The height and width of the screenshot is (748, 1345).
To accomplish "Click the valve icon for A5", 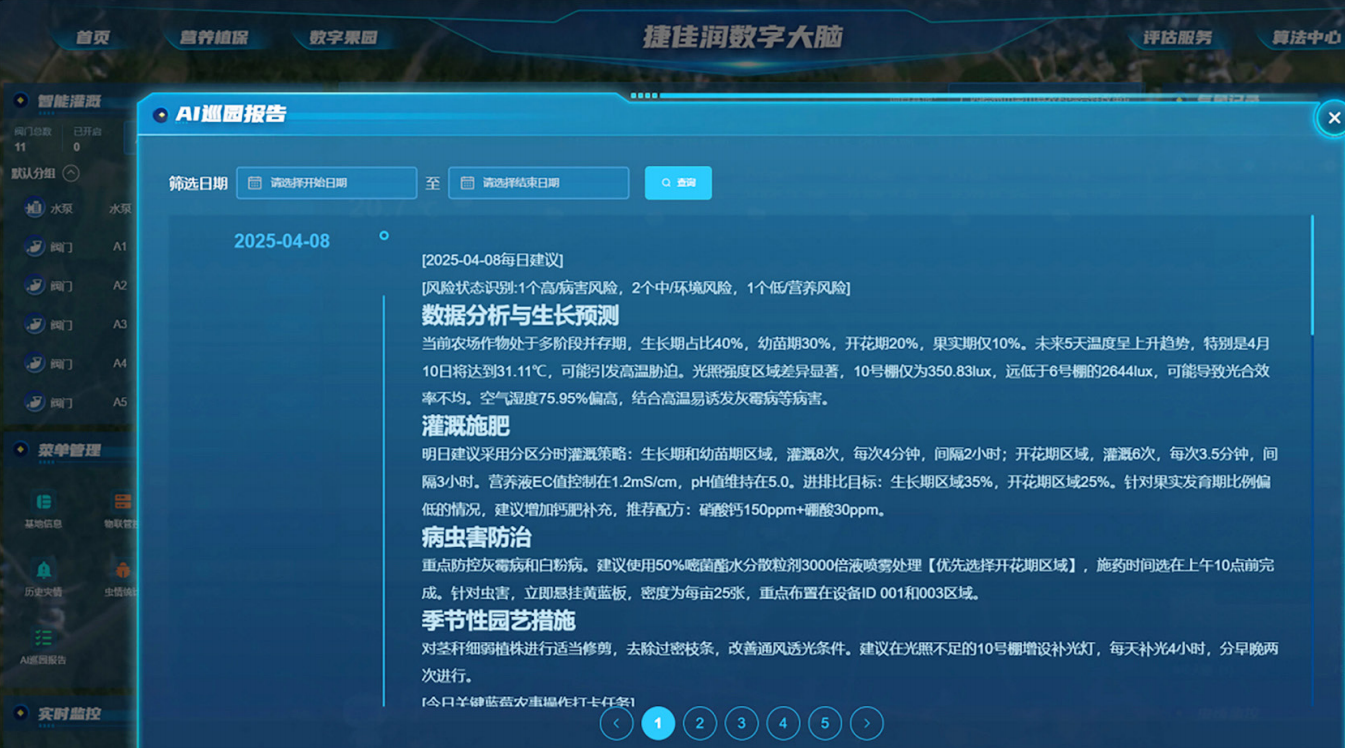I will pyautogui.click(x=35, y=402).
